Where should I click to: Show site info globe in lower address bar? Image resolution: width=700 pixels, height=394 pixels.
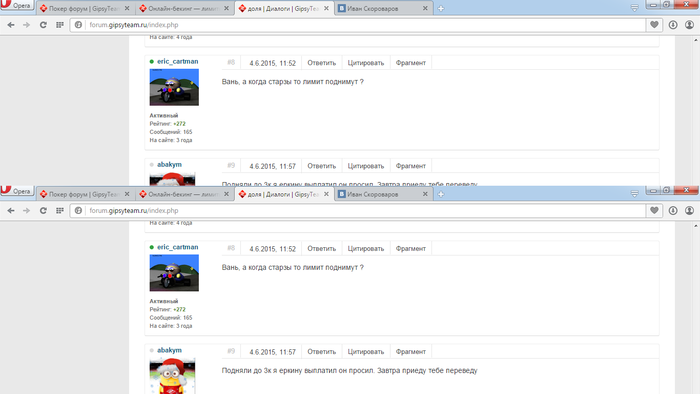[x=79, y=211]
